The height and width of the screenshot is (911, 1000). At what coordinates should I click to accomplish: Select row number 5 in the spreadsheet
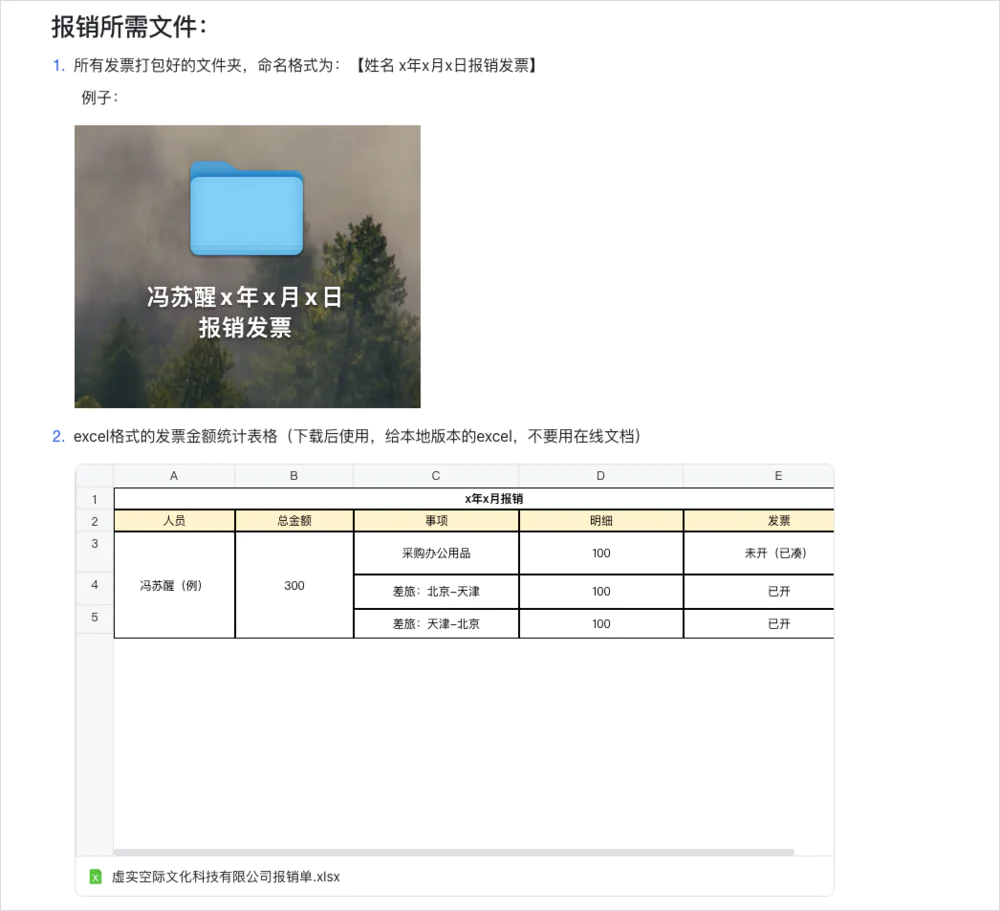click(94, 617)
